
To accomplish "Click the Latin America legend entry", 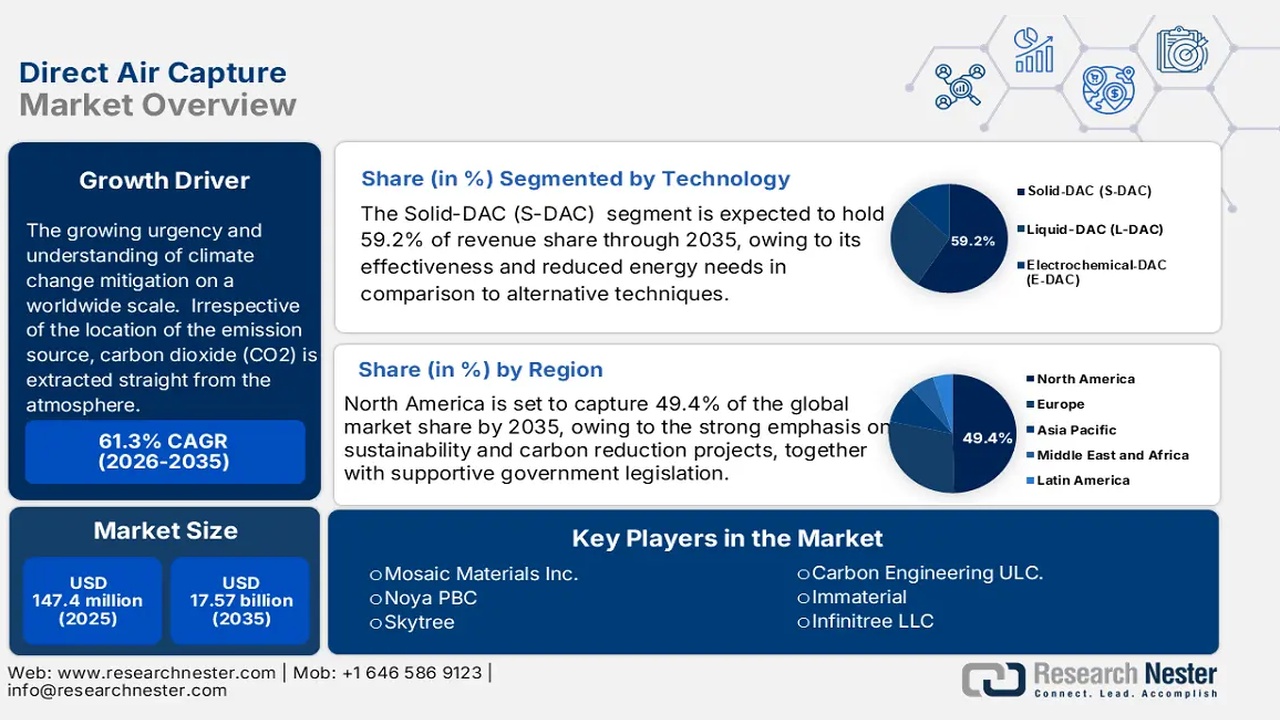I will (x=1078, y=480).
